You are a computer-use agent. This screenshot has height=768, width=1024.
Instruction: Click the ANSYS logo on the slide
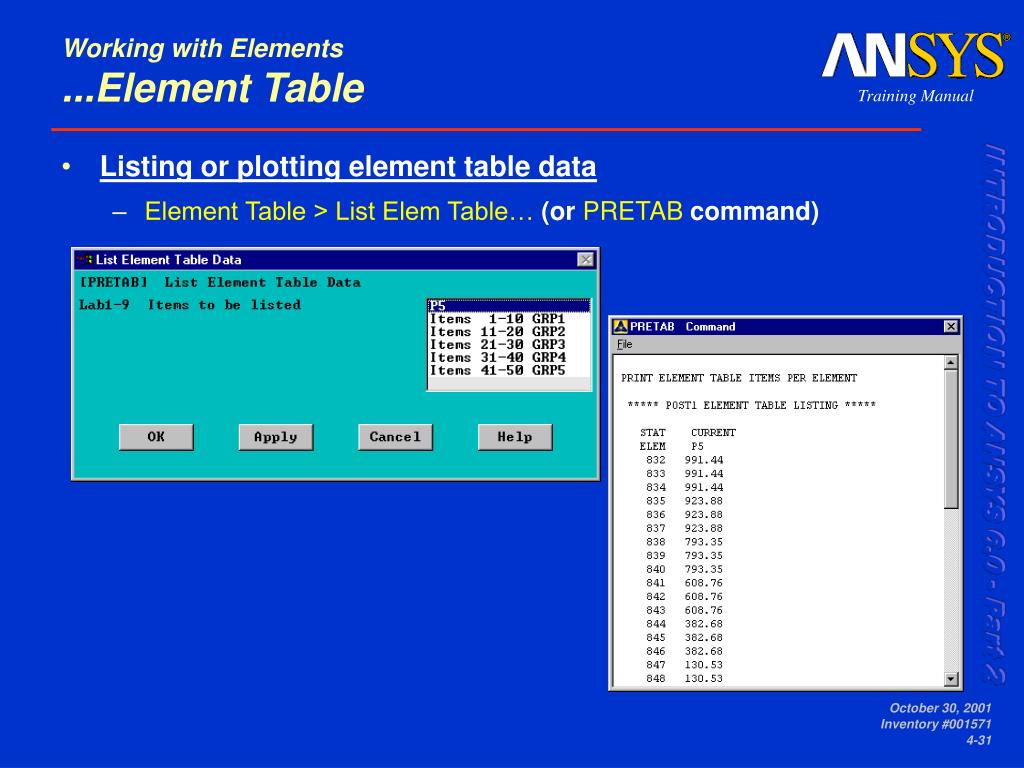tap(915, 56)
